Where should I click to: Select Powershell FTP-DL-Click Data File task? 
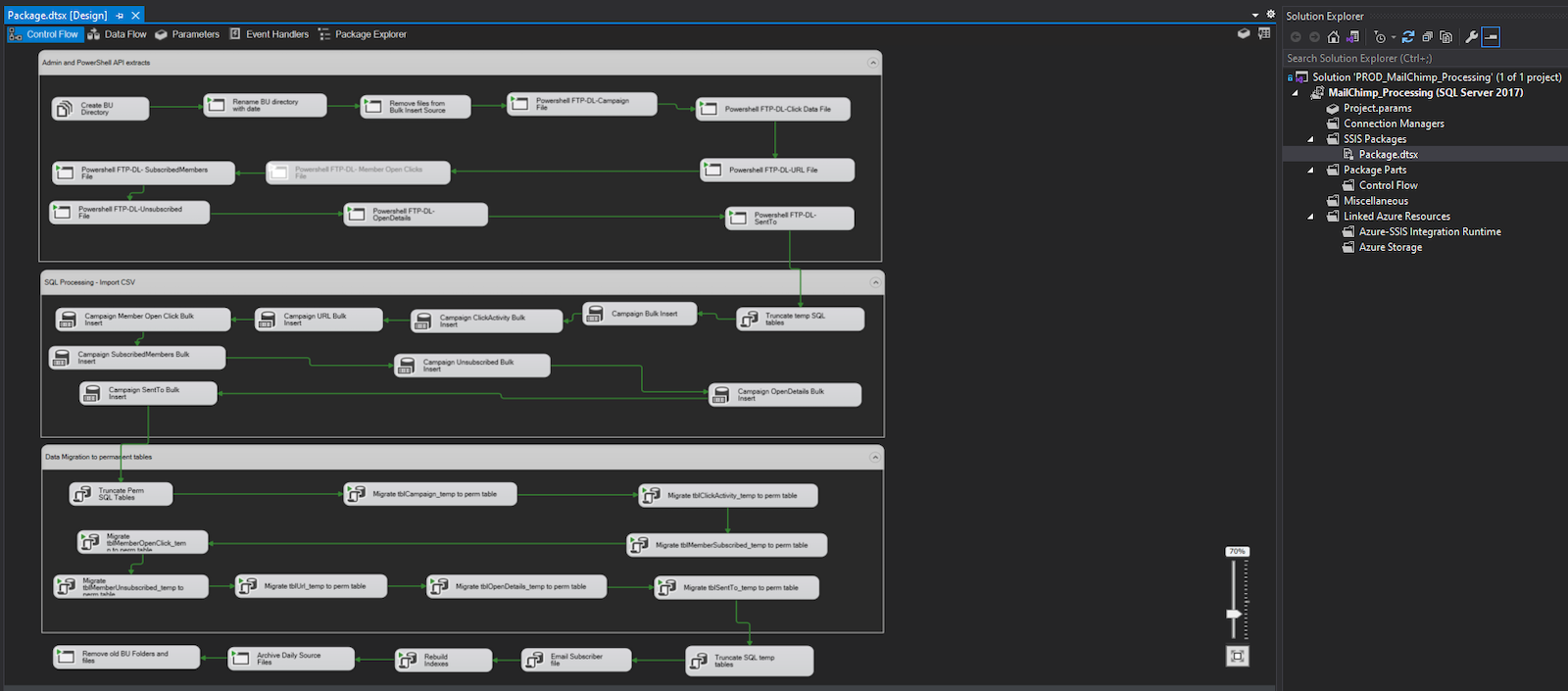[772, 109]
